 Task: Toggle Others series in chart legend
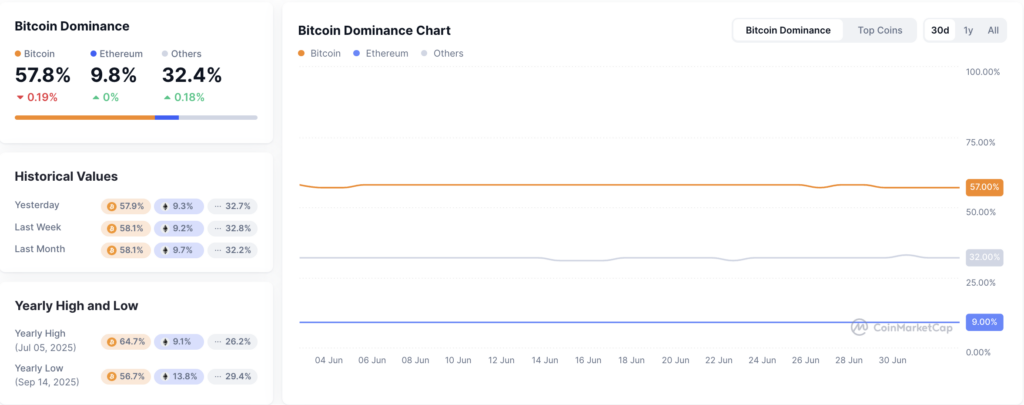tap(442, 54)
